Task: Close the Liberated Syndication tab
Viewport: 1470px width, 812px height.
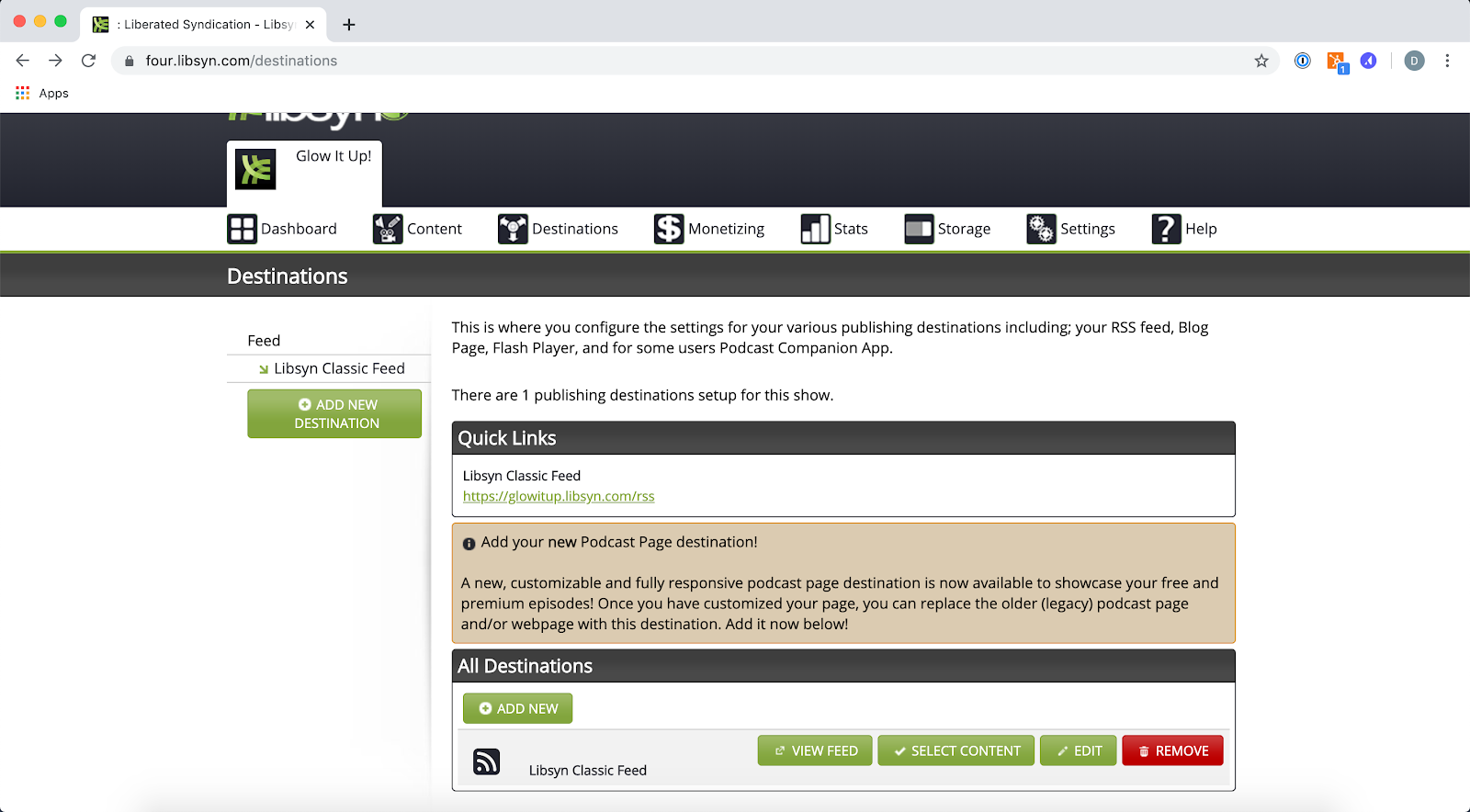Action: 310,25
